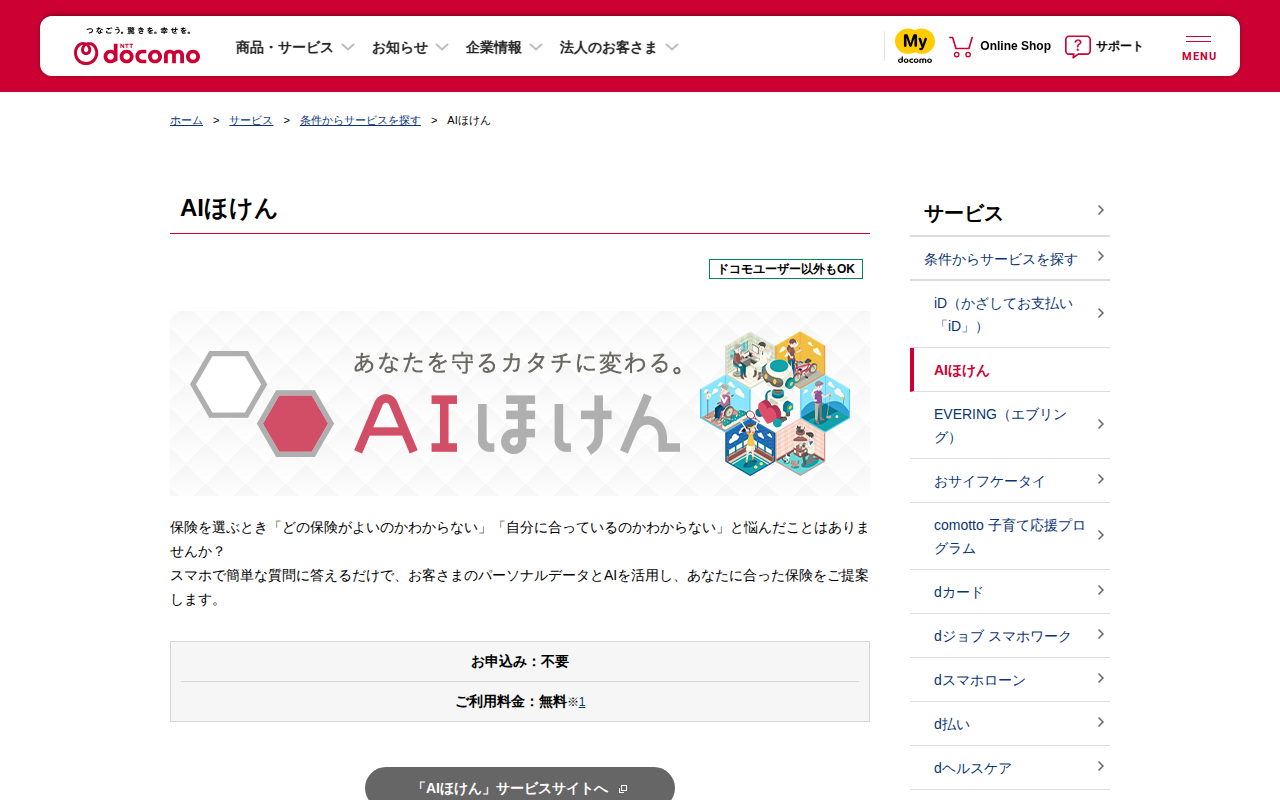The height and width of the screenshot is (800, 1280).
Task: Click the ※1 footnote link
Action: click(x=577, y=702)
